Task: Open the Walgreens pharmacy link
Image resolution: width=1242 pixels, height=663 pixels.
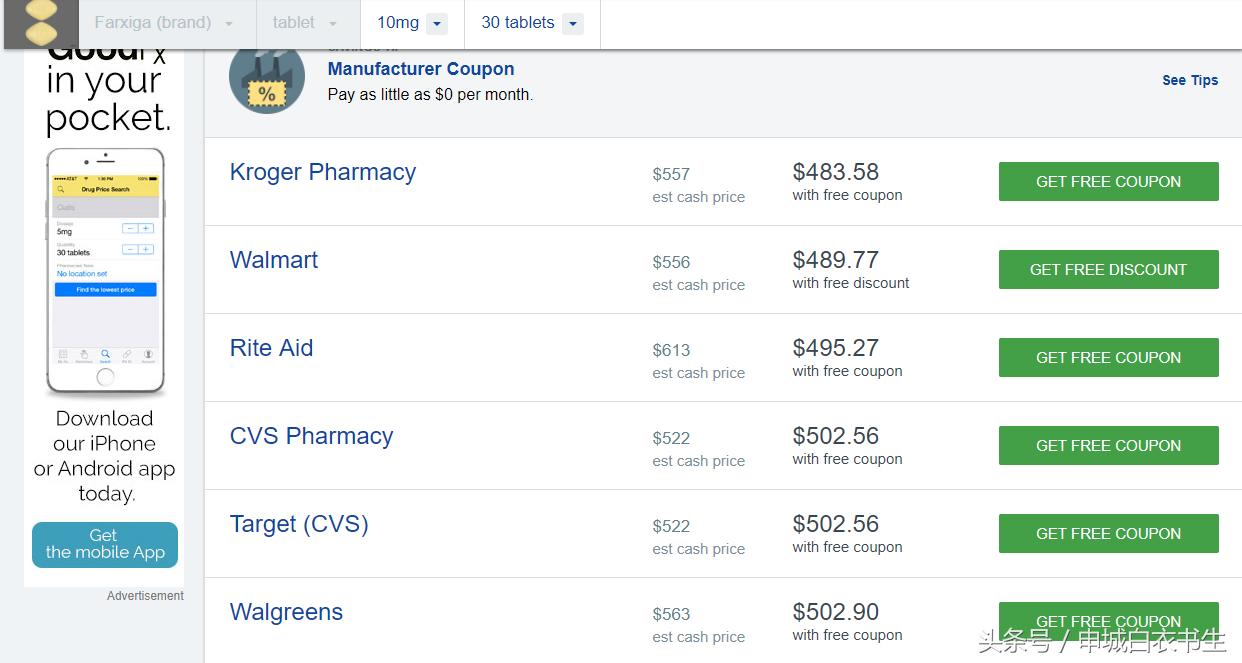Action: pos(286,612)
